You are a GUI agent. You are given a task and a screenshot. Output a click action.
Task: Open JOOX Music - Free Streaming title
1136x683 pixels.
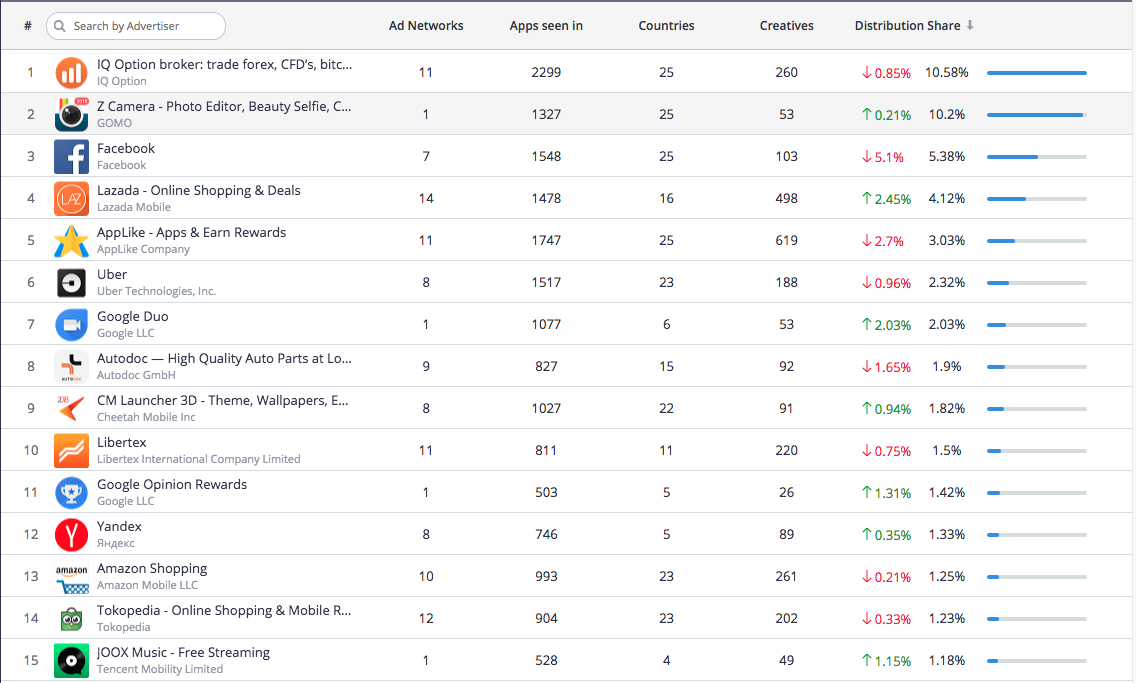[x=183, y=653]
